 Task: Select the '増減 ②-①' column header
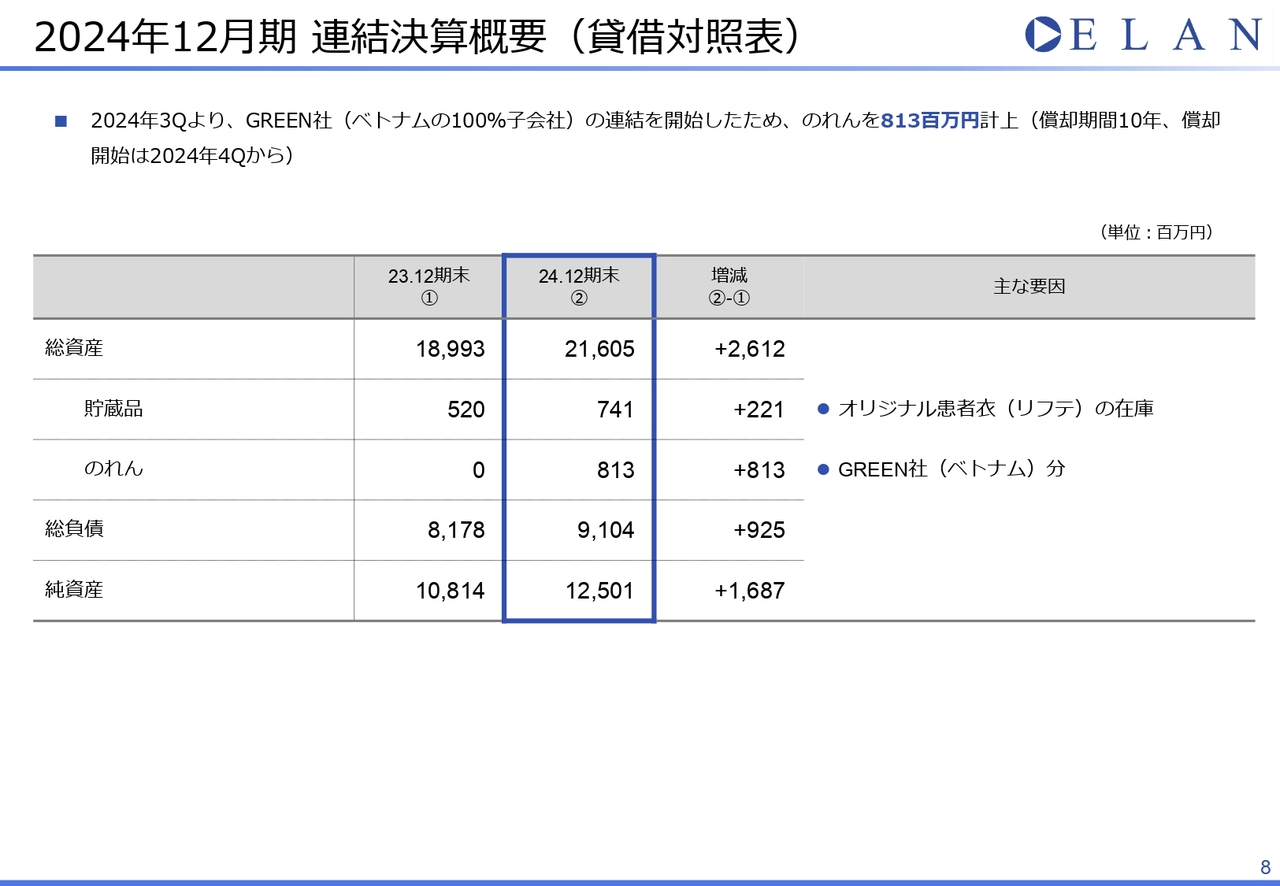tap(729, 286)
